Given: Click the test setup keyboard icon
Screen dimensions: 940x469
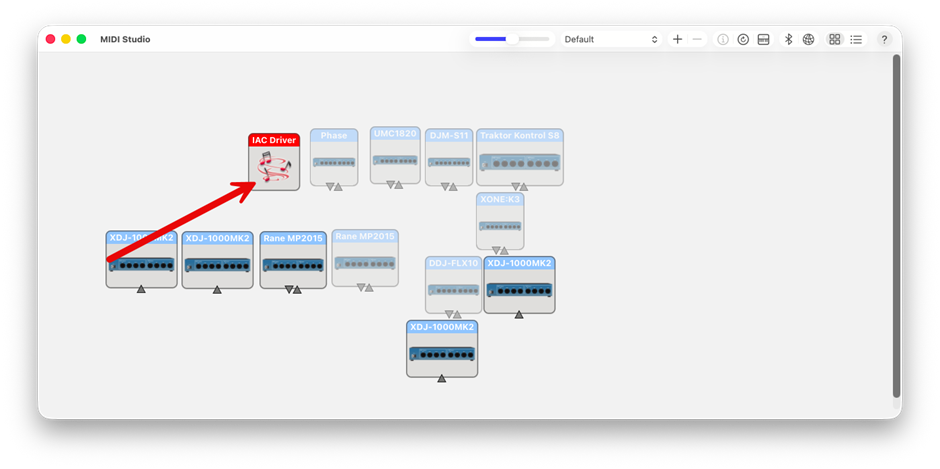Looking at the screenshot, I should [x=763, y=39].
